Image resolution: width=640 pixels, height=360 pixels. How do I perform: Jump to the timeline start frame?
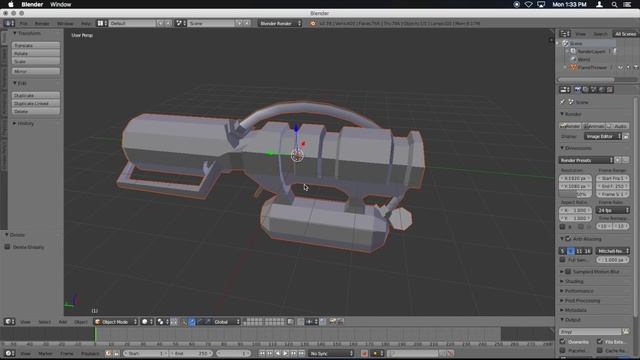tap(262, 353)
